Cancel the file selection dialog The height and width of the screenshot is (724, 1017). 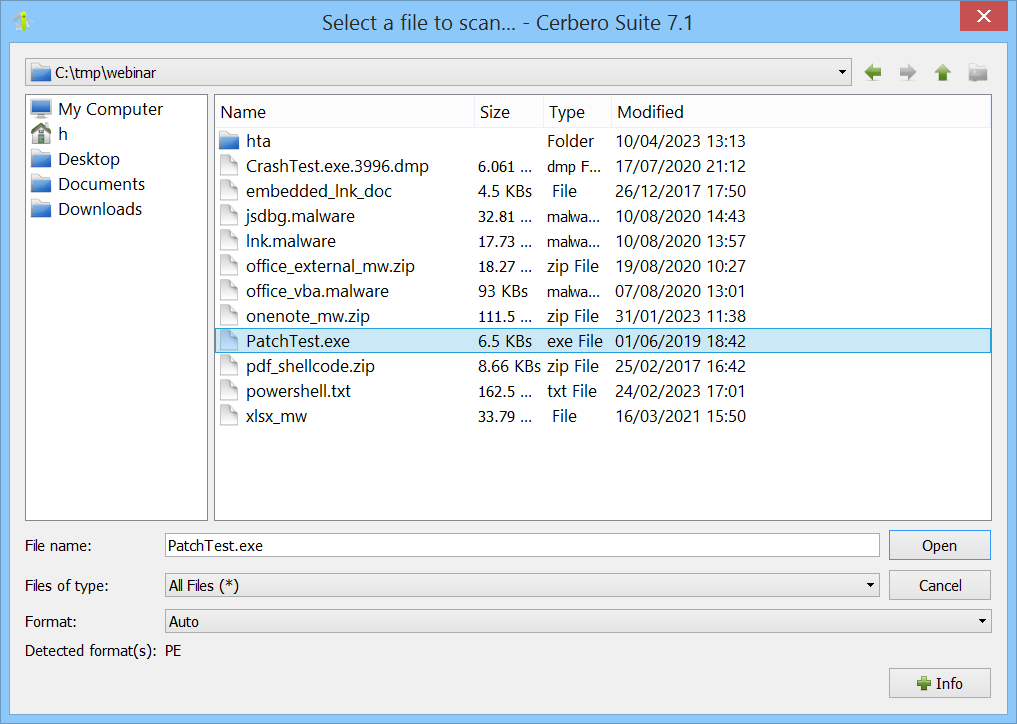[x=939, y=585]
